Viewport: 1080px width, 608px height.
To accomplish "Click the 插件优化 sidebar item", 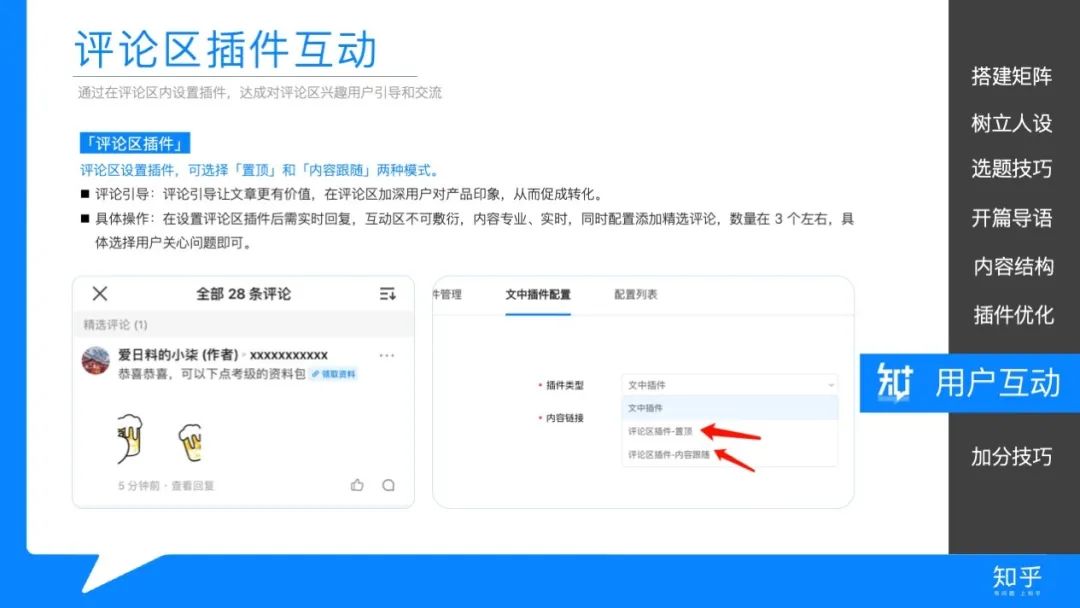I will [x=1013, y=315].
